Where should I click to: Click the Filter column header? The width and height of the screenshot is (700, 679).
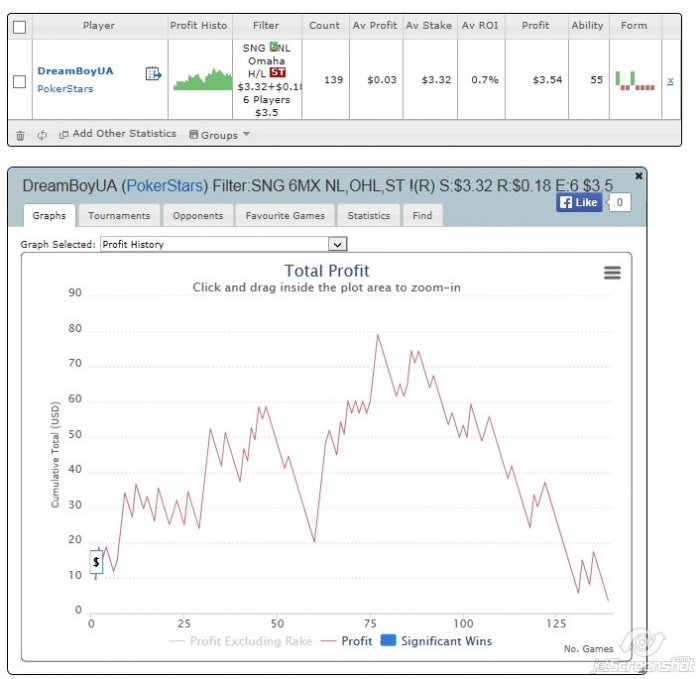click(266, 25)
